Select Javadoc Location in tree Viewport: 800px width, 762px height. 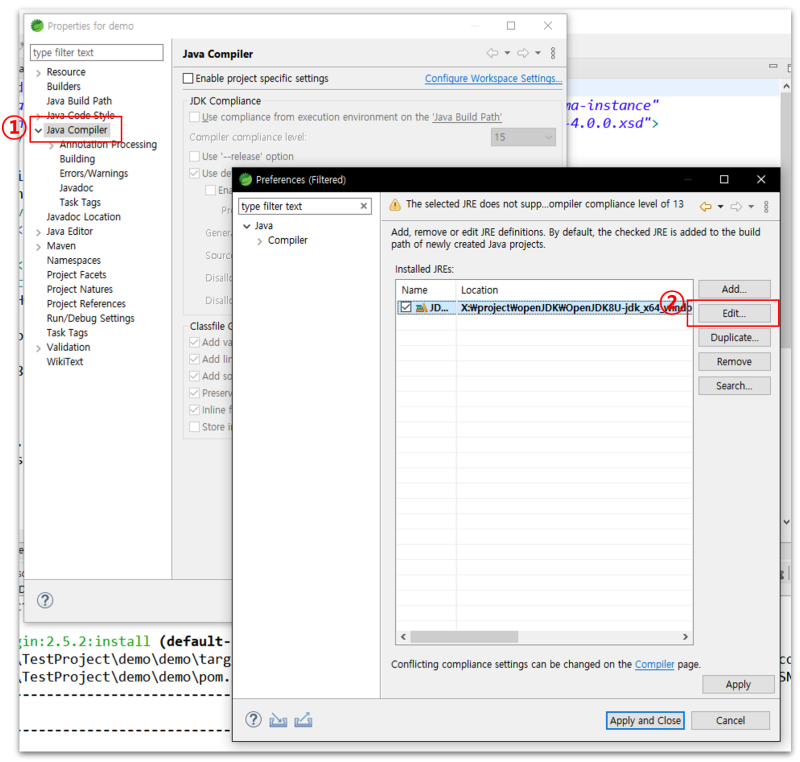[x=84, y=217]
